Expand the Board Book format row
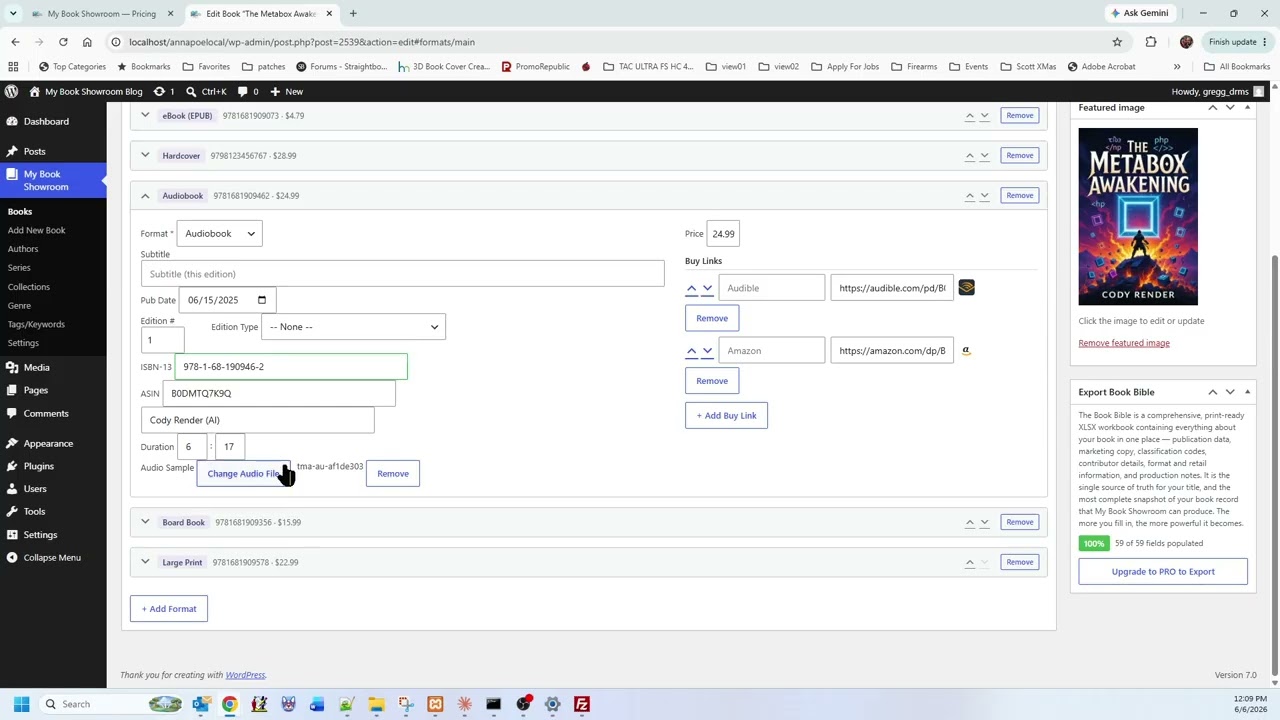 (x=145, y=522)
